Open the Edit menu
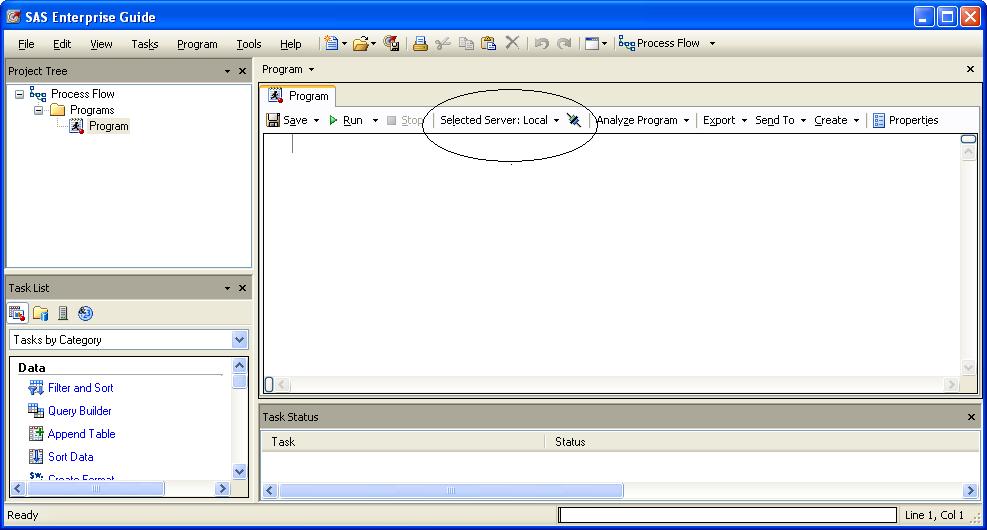 (x=62, y=44)
